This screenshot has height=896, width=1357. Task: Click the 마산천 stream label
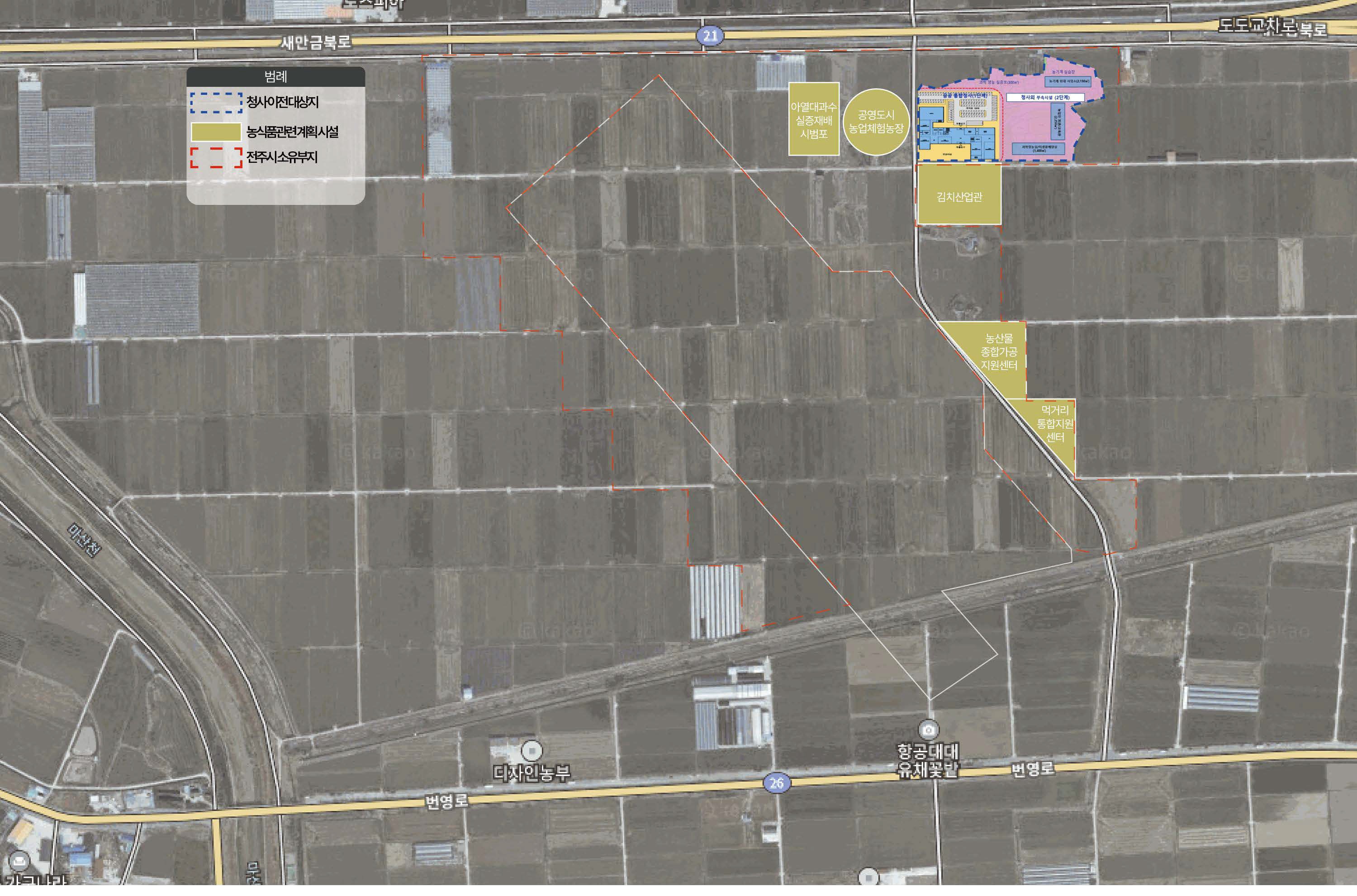coord(85,540)
